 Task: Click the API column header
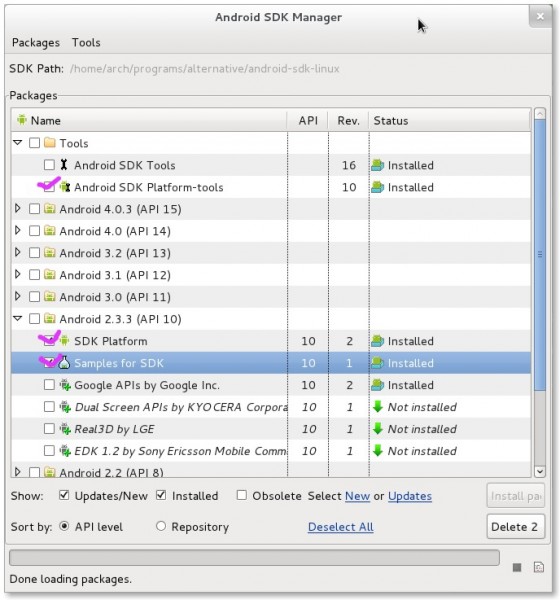308,121
